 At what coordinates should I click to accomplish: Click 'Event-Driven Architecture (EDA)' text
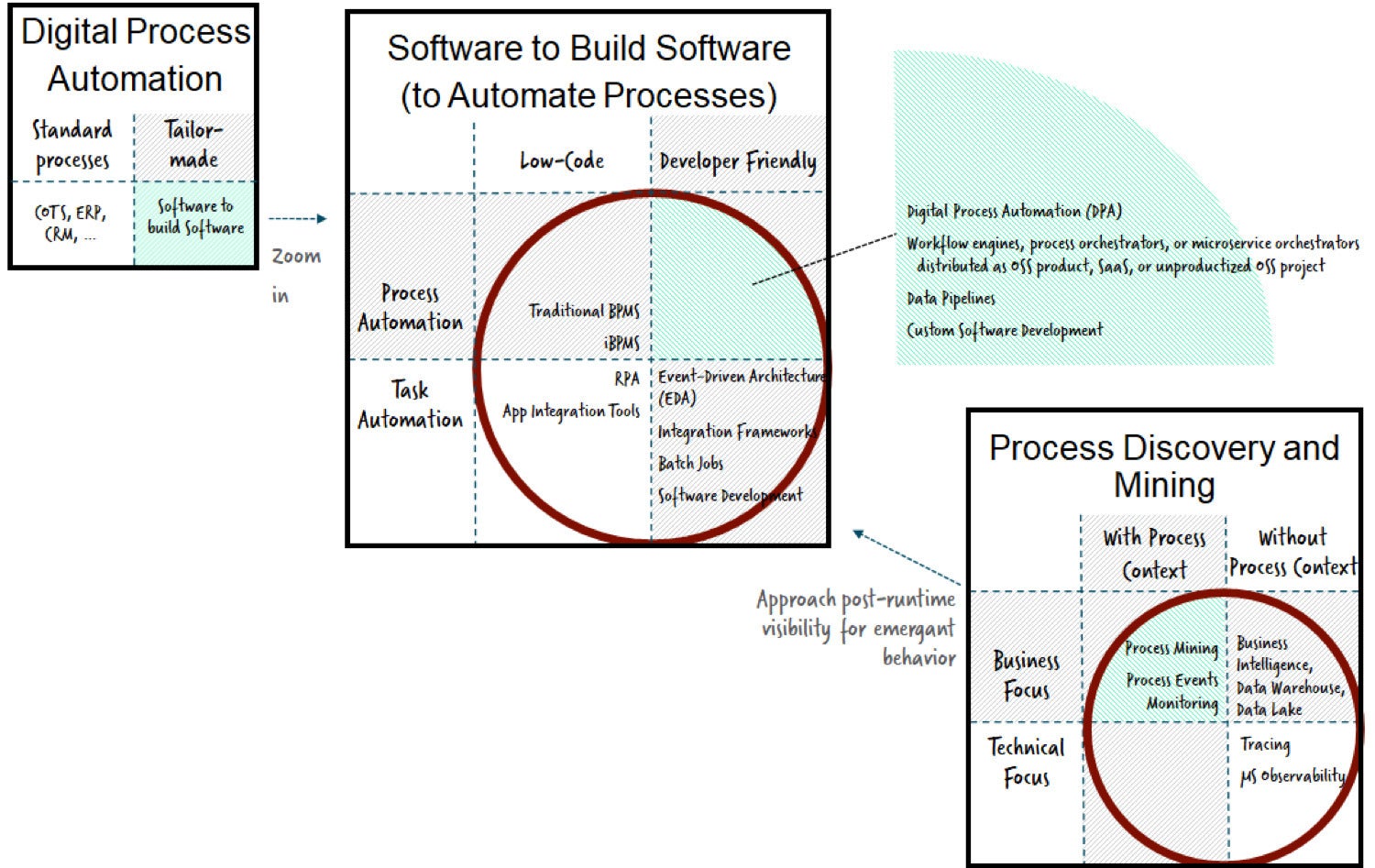point(742,387)
